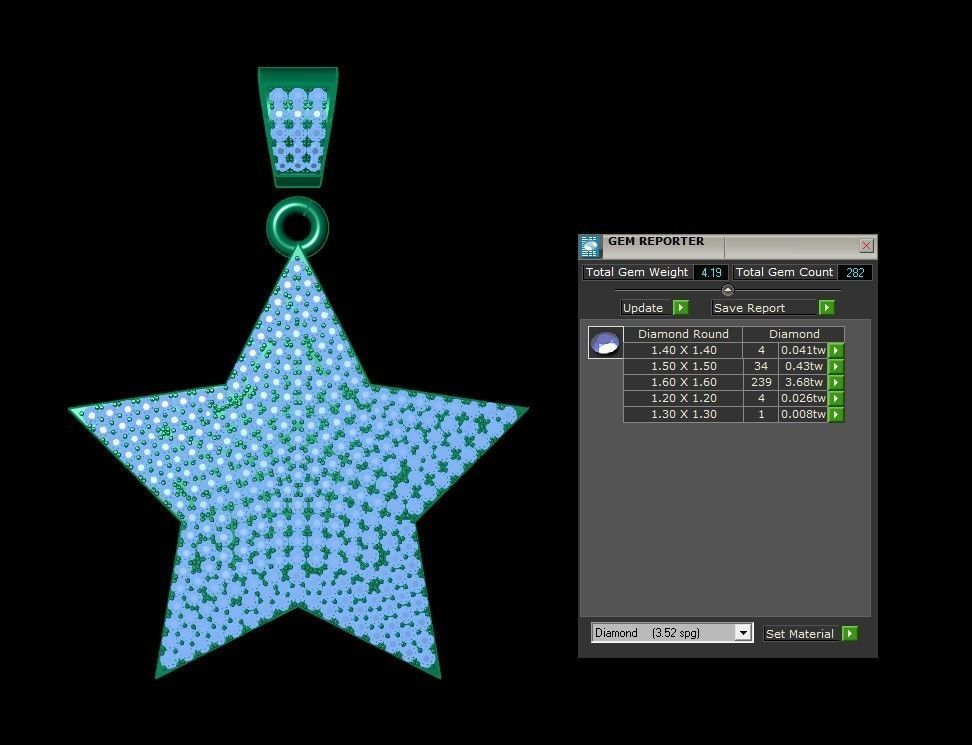
Task: Click the green arrow next to Update
Action: [x=681, y=307]
